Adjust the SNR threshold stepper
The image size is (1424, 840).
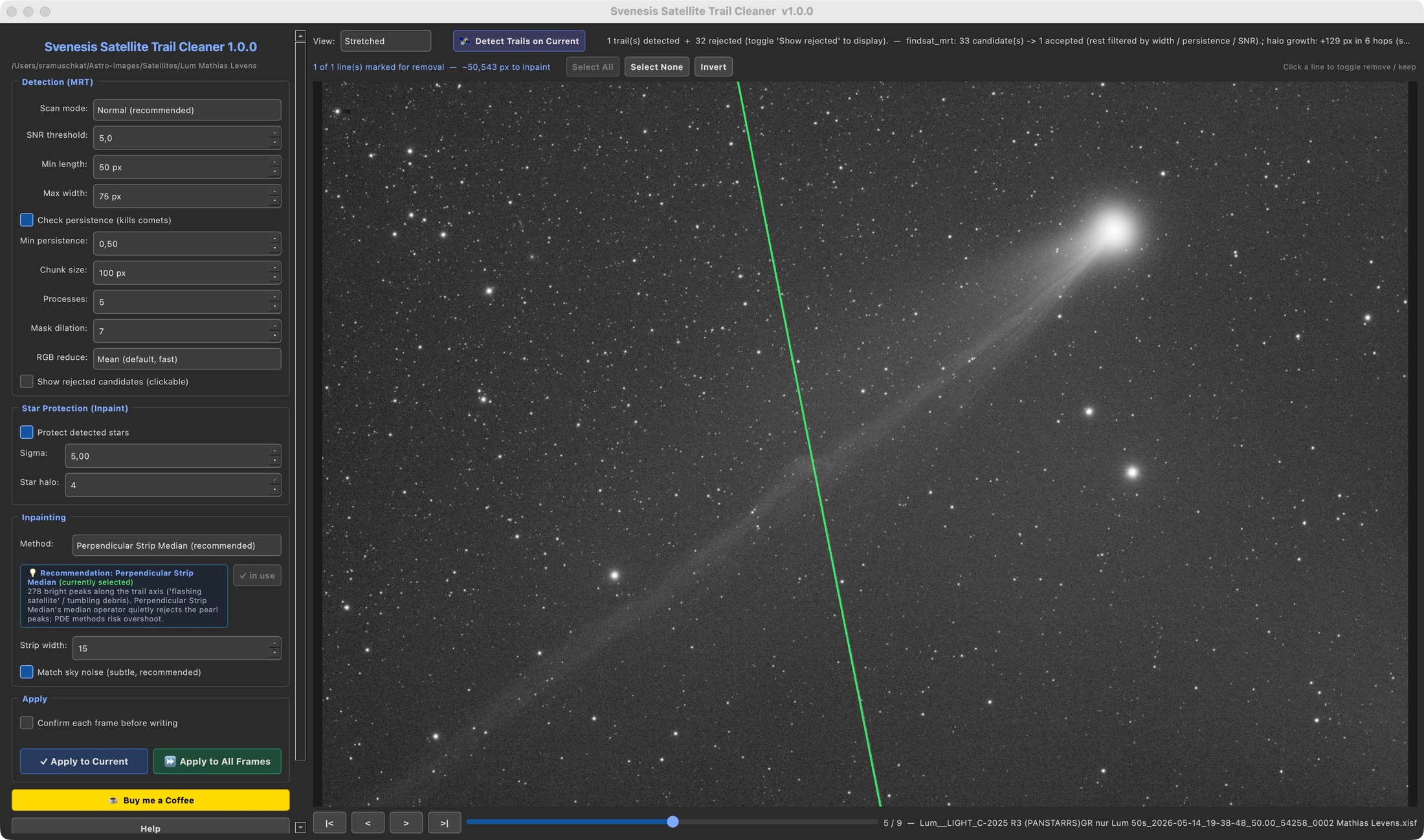tap(274, 138)
